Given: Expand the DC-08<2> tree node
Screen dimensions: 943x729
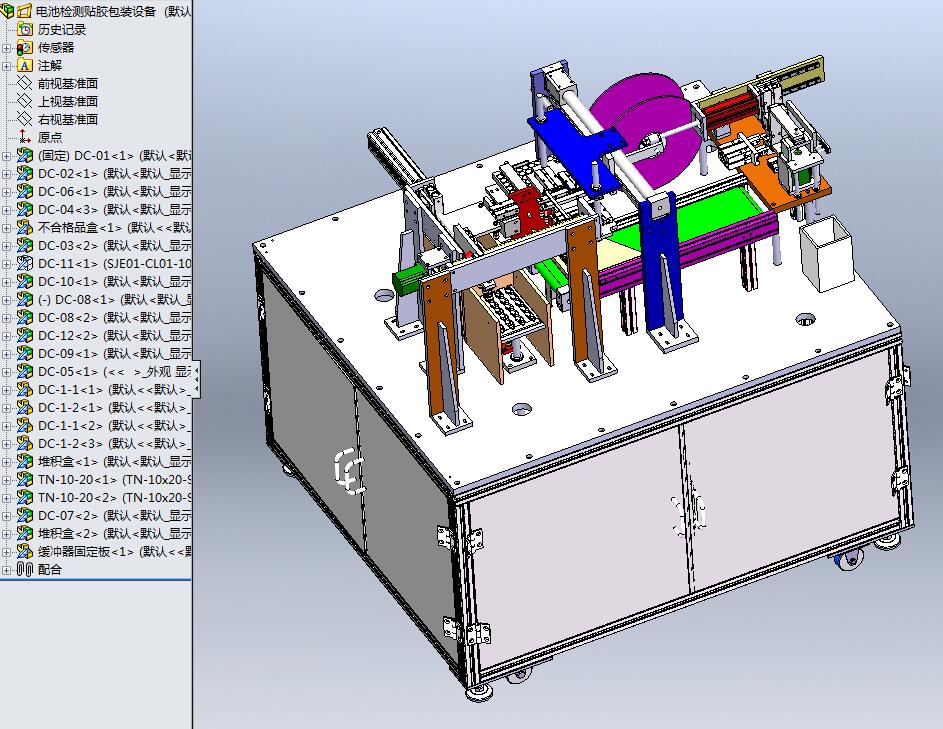Looking at the screenshot, I should point(6,318).
